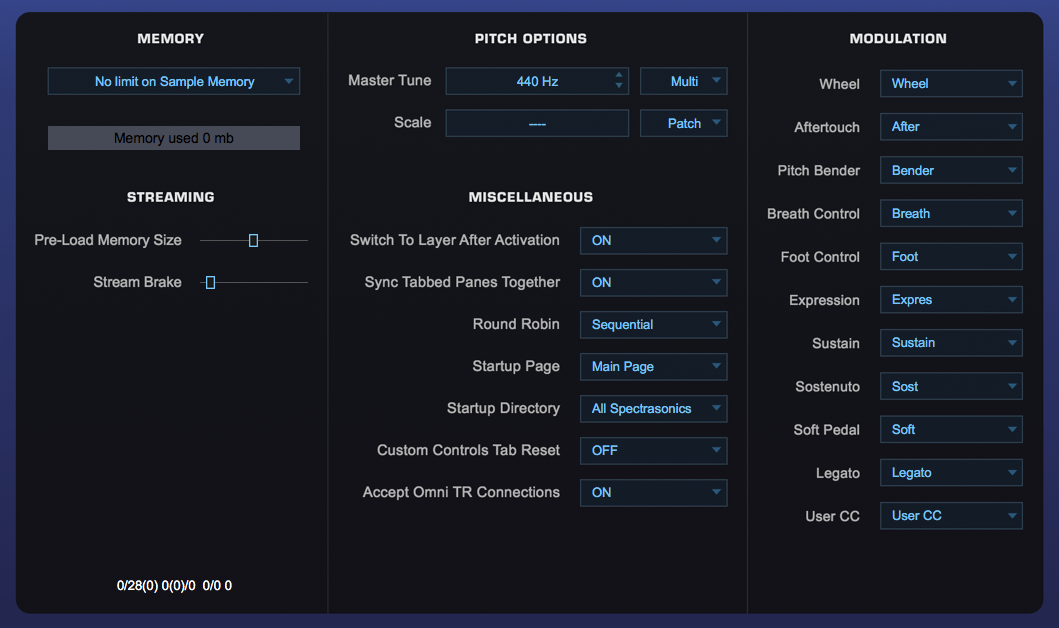The height and width of the screenshot is (628, 1059).
Task: Open the Breath Control modulation dropdown
Action: pyautogui.click(x=951, y=213)
